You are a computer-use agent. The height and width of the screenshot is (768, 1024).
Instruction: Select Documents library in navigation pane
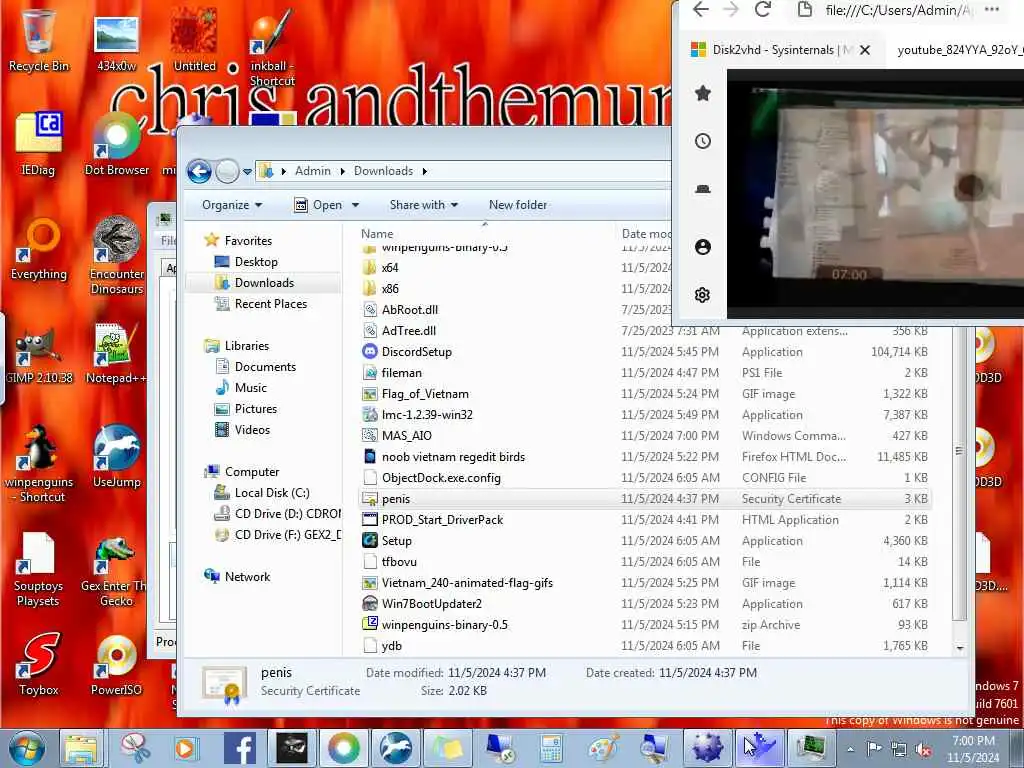pos(265,367)
